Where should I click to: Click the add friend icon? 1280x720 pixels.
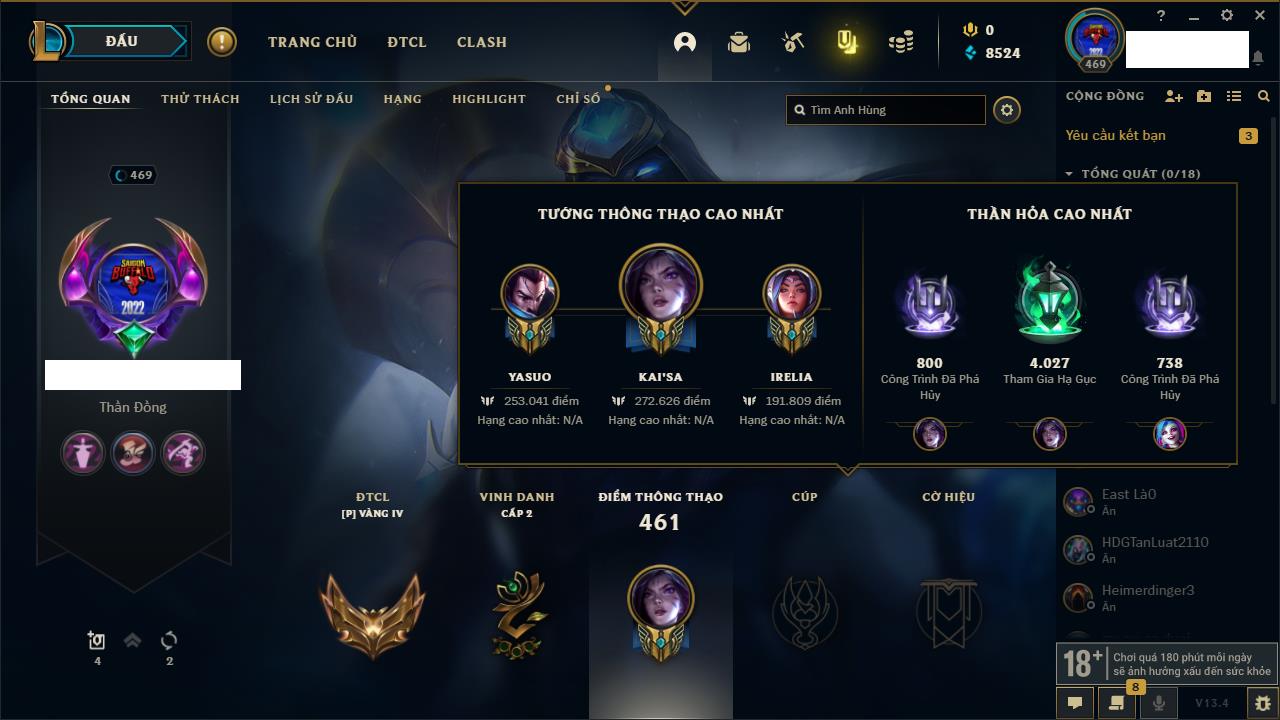[1174, 96]
